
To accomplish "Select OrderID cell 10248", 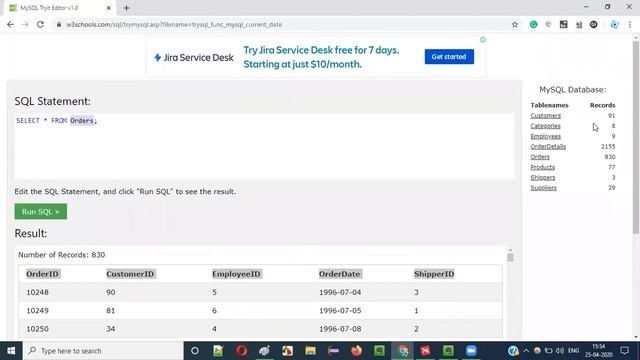I will (x=38, y=292).
